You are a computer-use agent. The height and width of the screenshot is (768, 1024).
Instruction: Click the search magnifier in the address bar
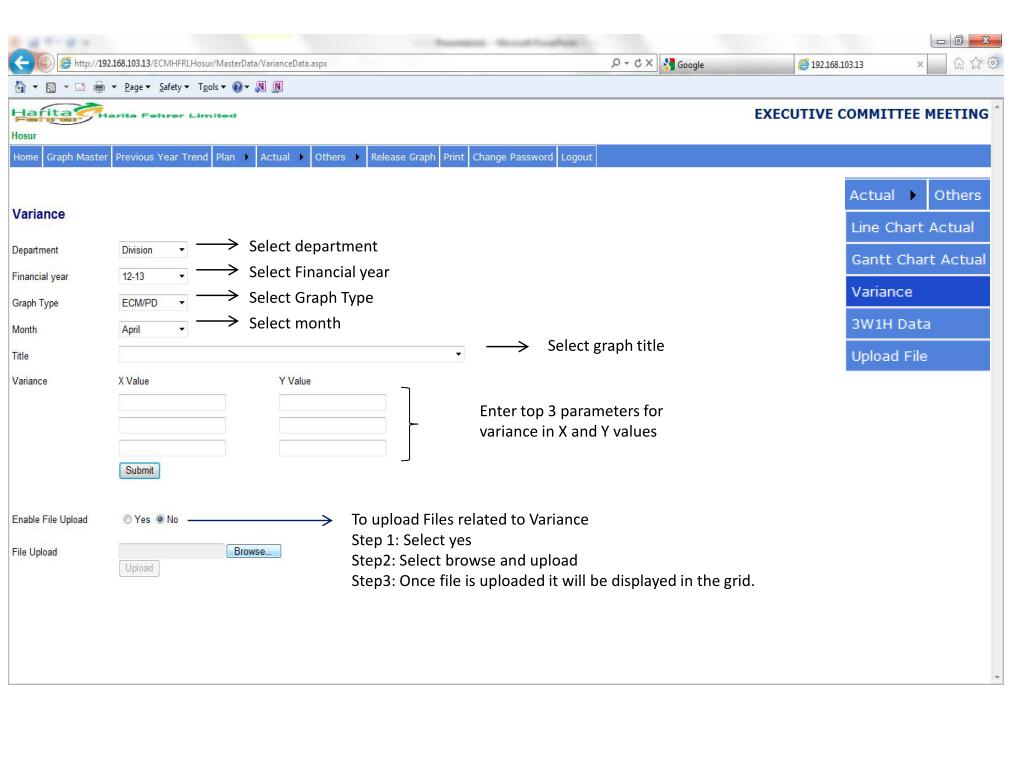(x=615, y=63)
